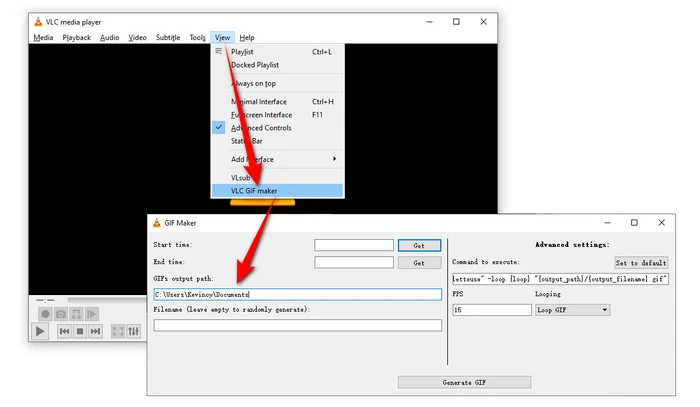Take a snapshot with the camera icon
The image size is (700, 407).
click(x=61, y=314)
